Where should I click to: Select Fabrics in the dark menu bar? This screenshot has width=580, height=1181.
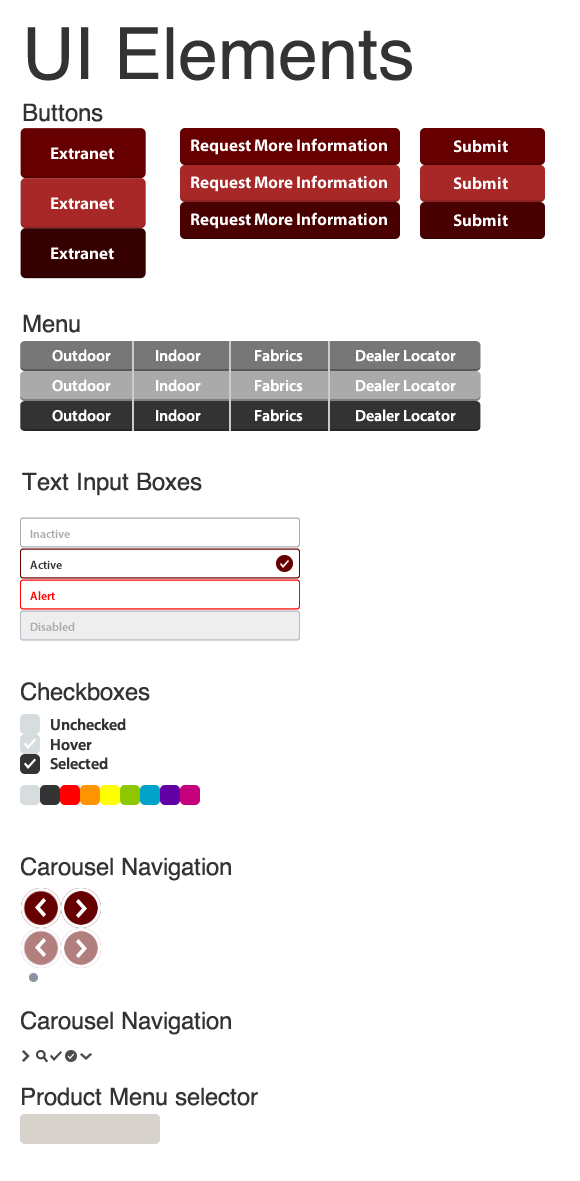pos(278,416)
